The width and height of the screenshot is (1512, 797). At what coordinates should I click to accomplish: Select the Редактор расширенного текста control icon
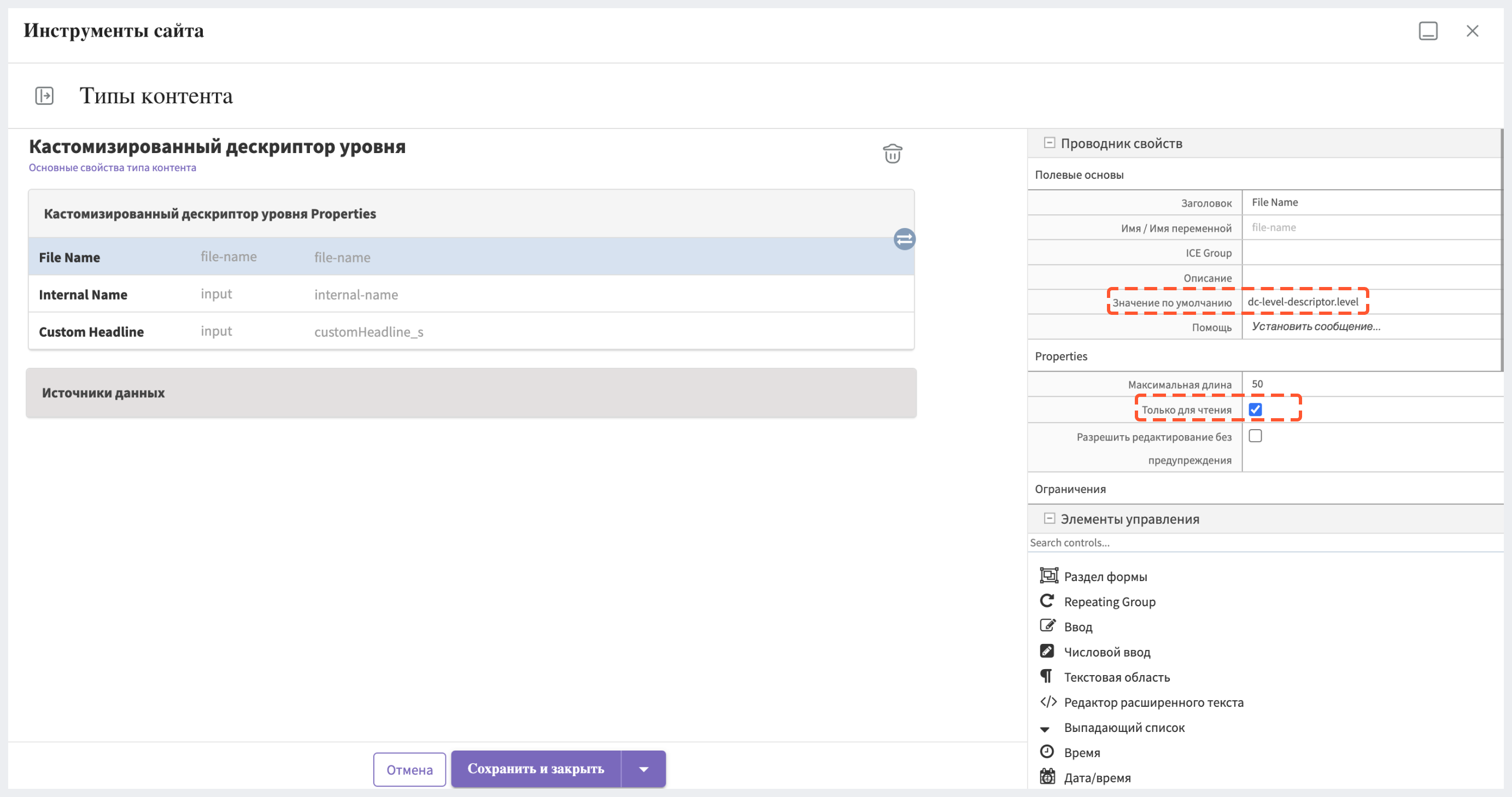point(1048,702)
